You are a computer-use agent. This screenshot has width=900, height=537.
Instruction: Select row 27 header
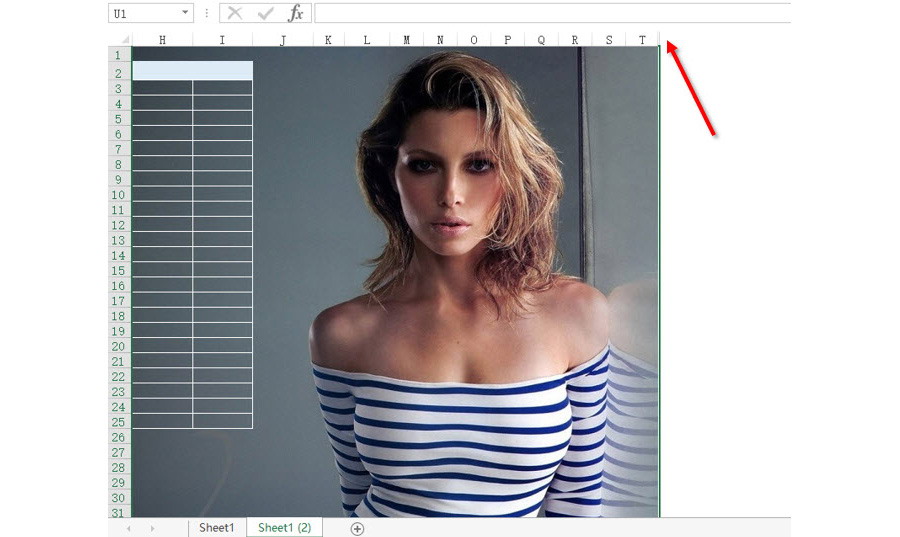[119, 452]
